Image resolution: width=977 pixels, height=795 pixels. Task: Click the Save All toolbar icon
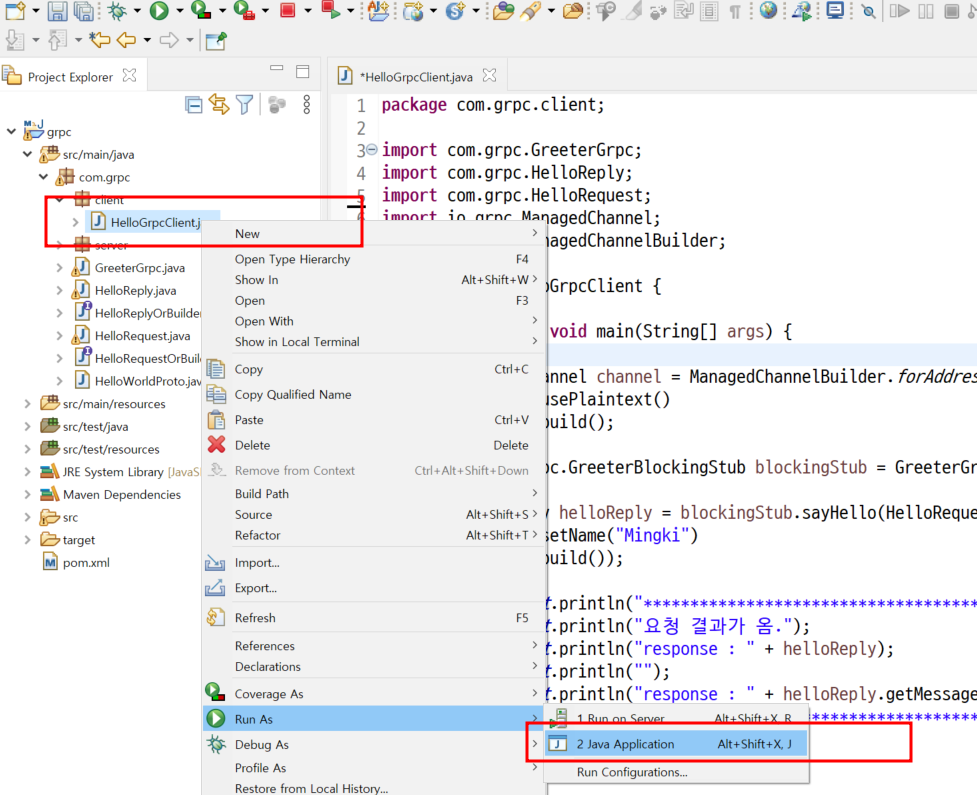[83, 11]
